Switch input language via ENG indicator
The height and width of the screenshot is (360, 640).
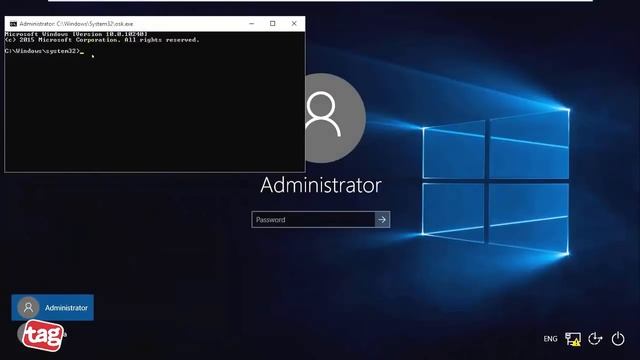pos(550,339)
